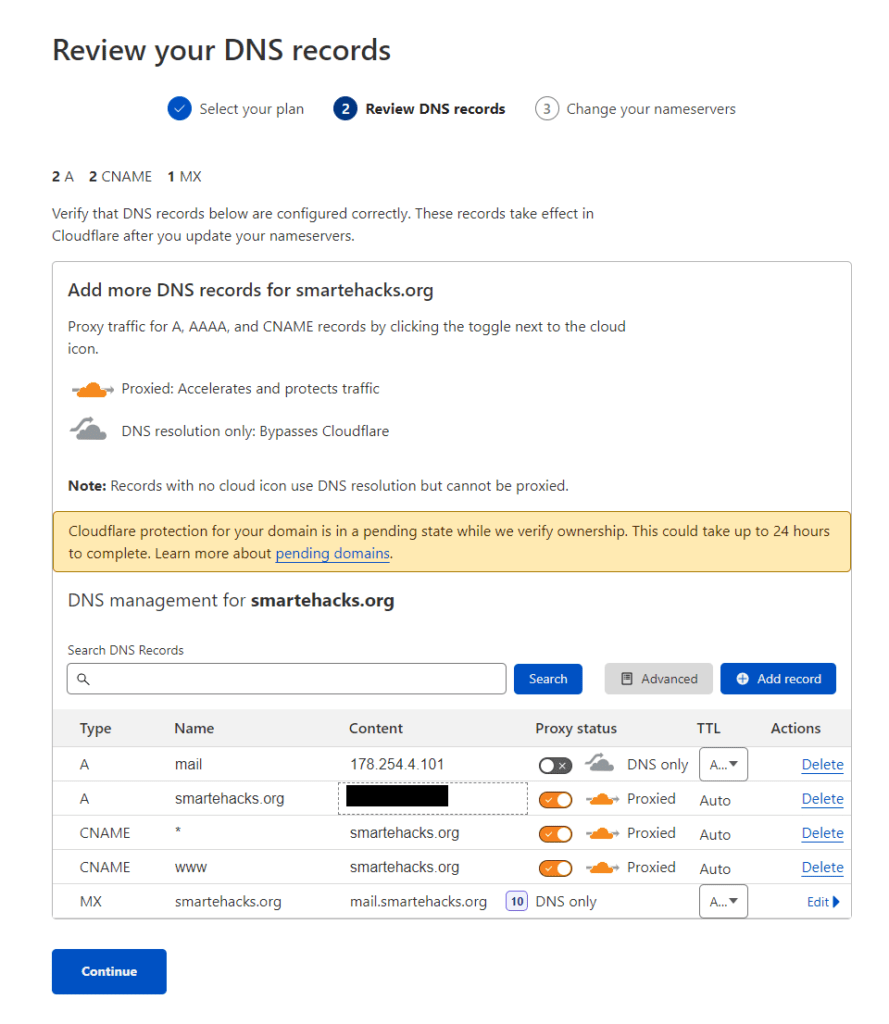
Task: Click the Type column header
Action: click(x=95, y=728)
